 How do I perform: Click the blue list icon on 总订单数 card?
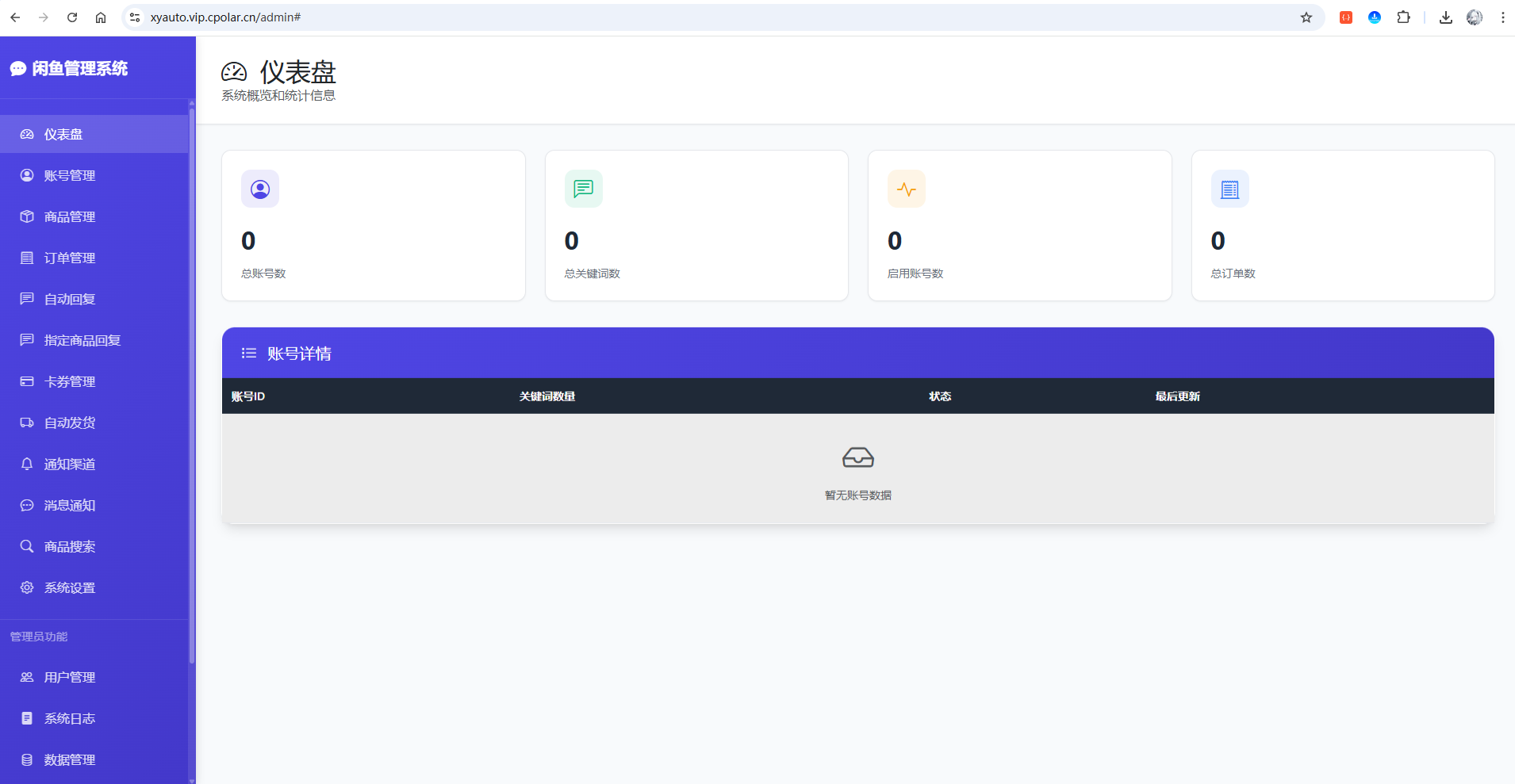pos(1230,189)
